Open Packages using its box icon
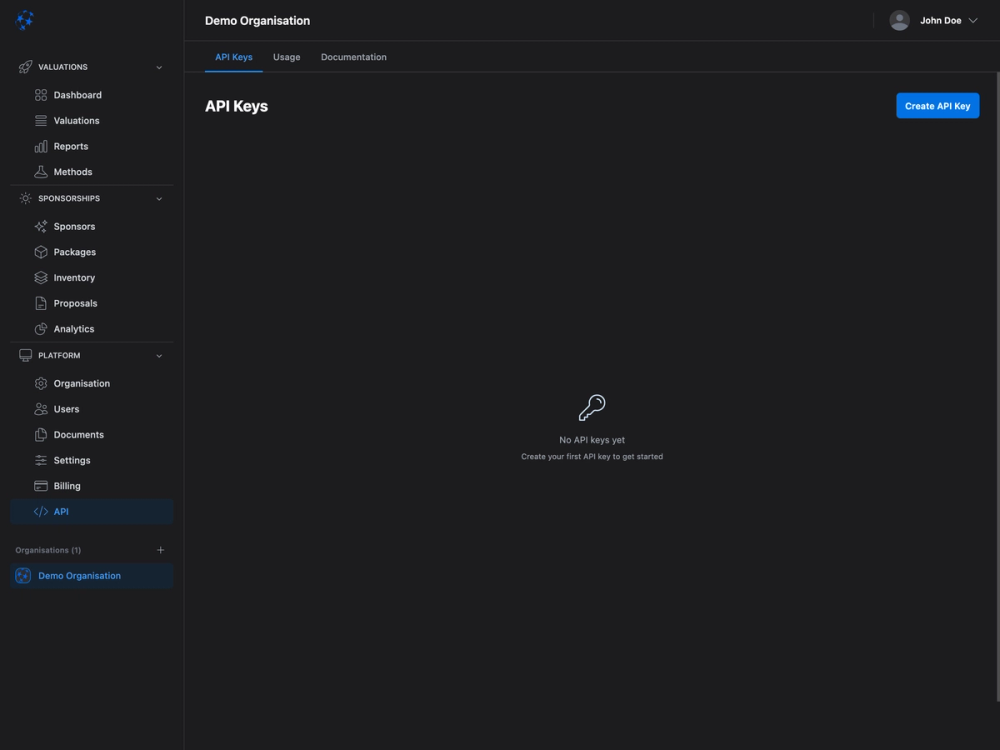Viewport: 1000px width, 750px height. coord(40,252)
